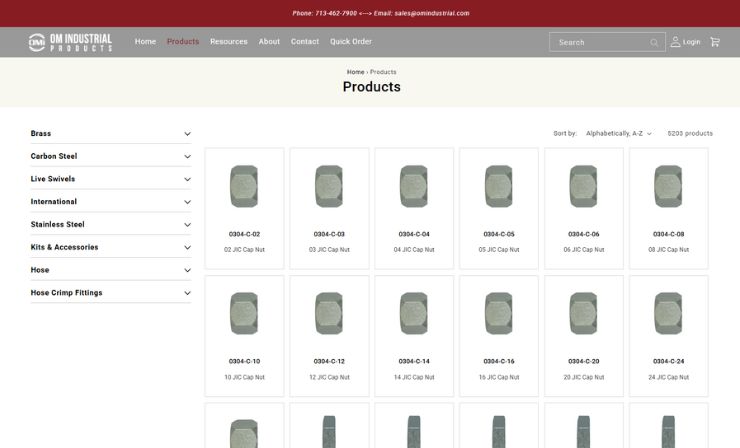Open the Sort by Alphabetically A-Z dropdown

click(x=618, y=134)
